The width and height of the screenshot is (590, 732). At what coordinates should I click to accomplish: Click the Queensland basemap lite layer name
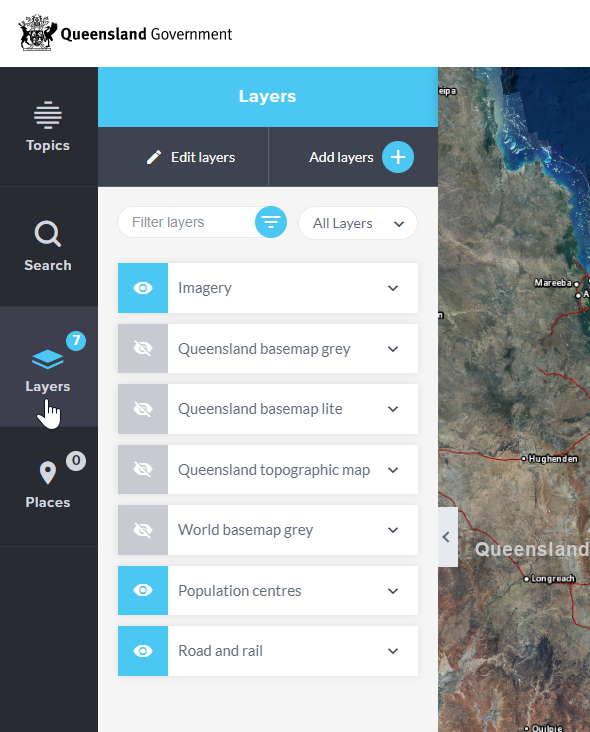260,409
